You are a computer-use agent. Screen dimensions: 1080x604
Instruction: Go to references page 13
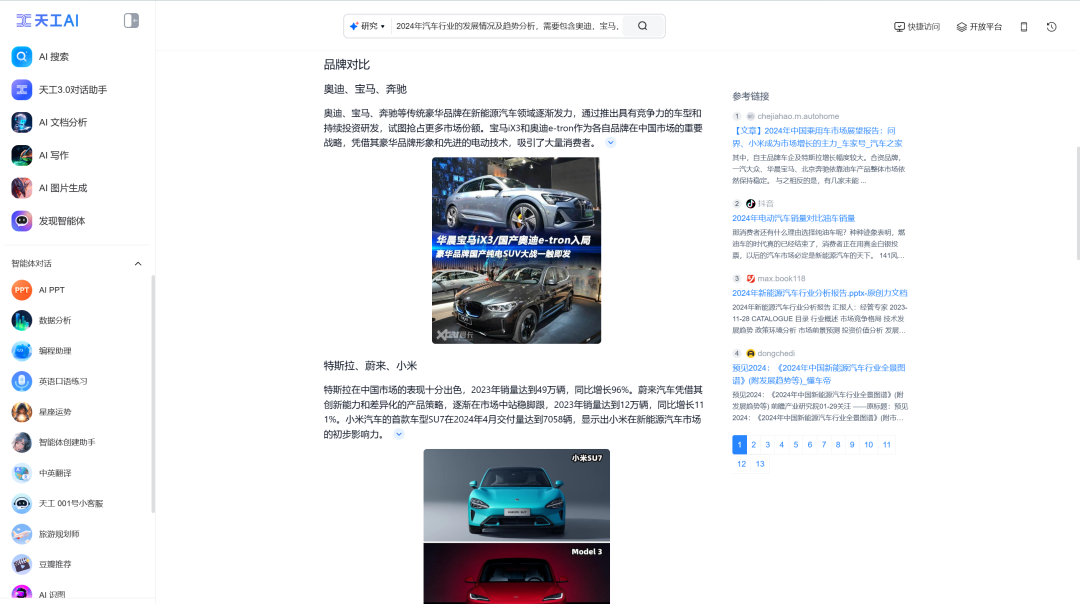point(760,464)
